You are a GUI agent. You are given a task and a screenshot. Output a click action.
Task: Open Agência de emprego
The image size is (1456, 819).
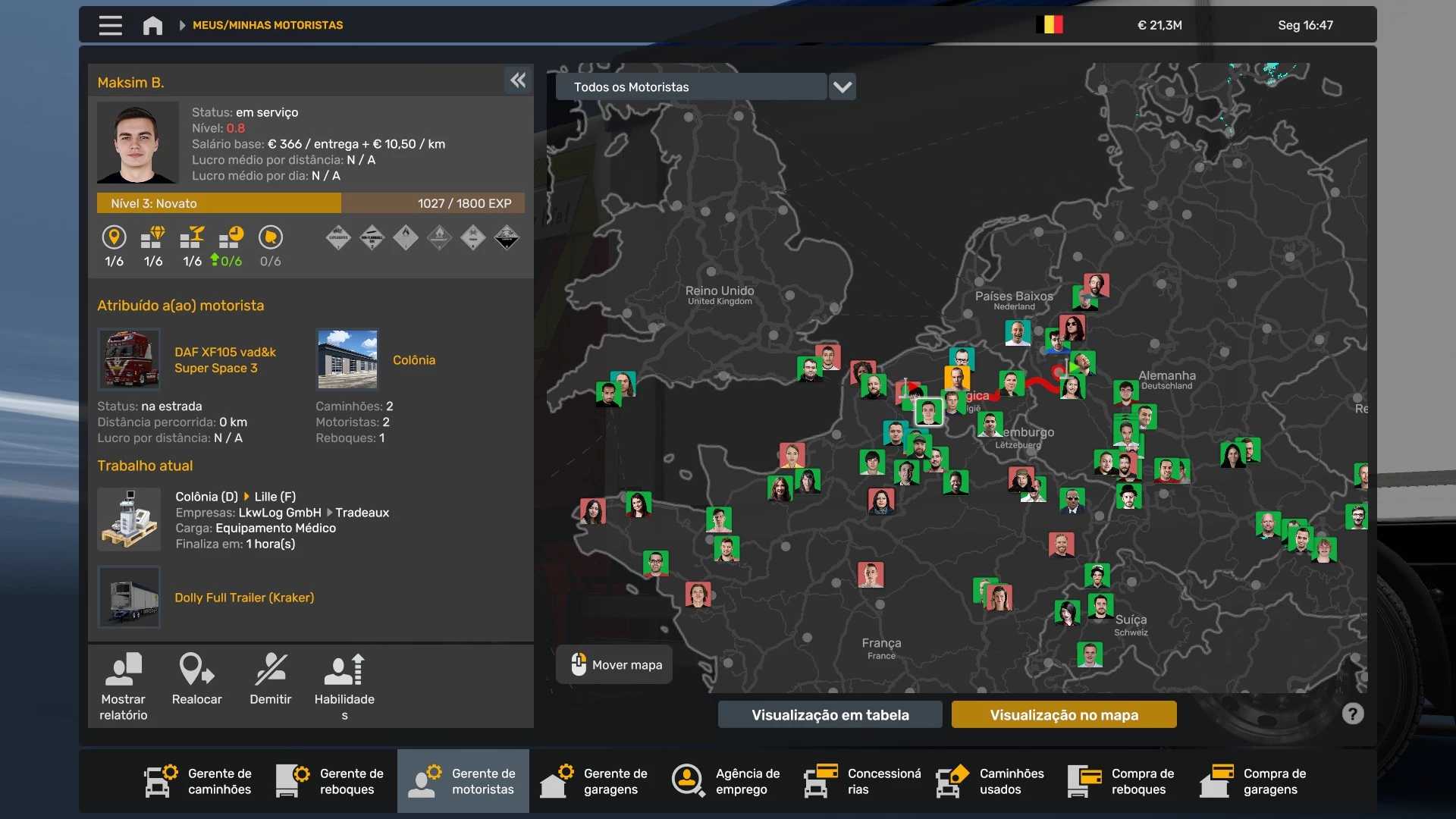point(726,781)
